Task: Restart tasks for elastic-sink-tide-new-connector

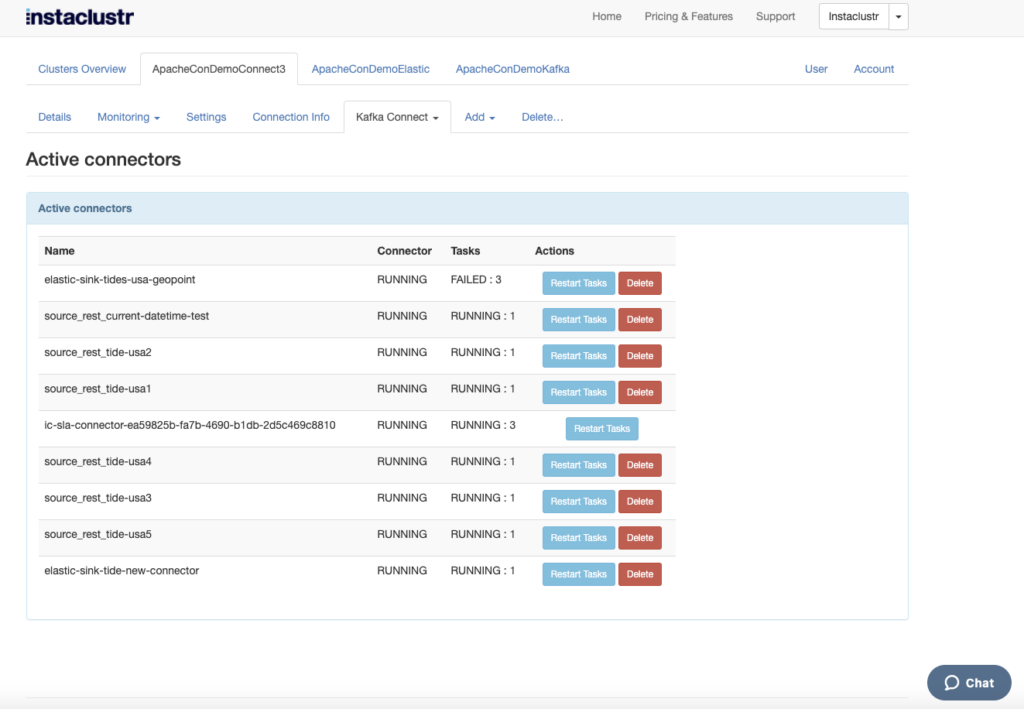Action: click(x=579, y=575)
